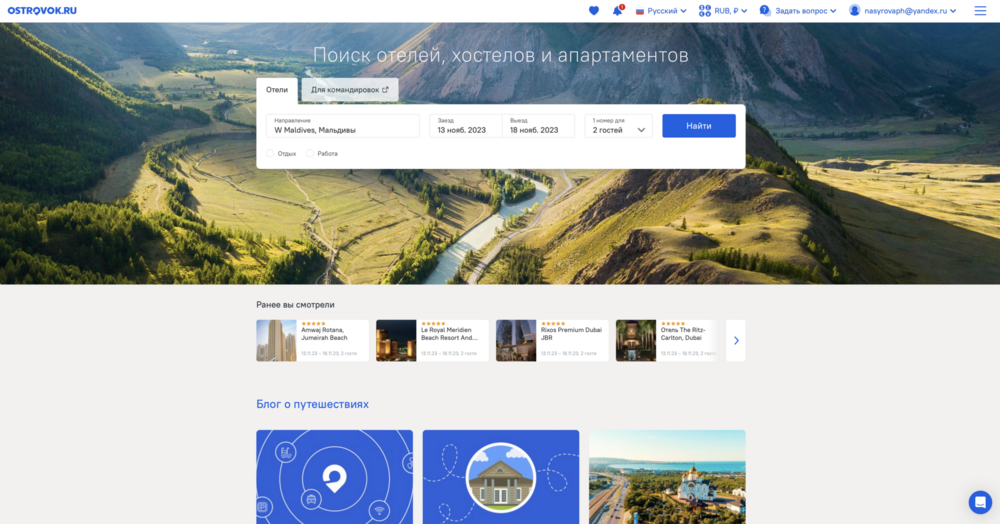This screenshot has height=524, width=1000.
Task: Expand the RUB currency dropdown
Action: coord(724,11)
